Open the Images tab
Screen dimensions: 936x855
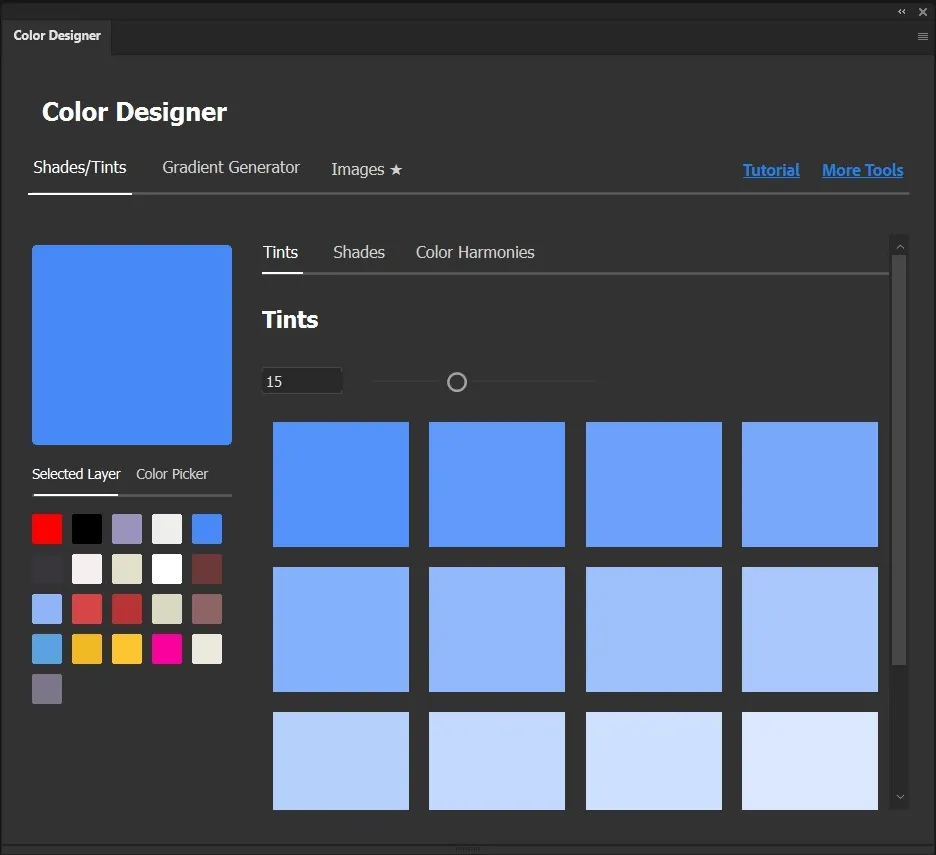click(x=355, y=169)
